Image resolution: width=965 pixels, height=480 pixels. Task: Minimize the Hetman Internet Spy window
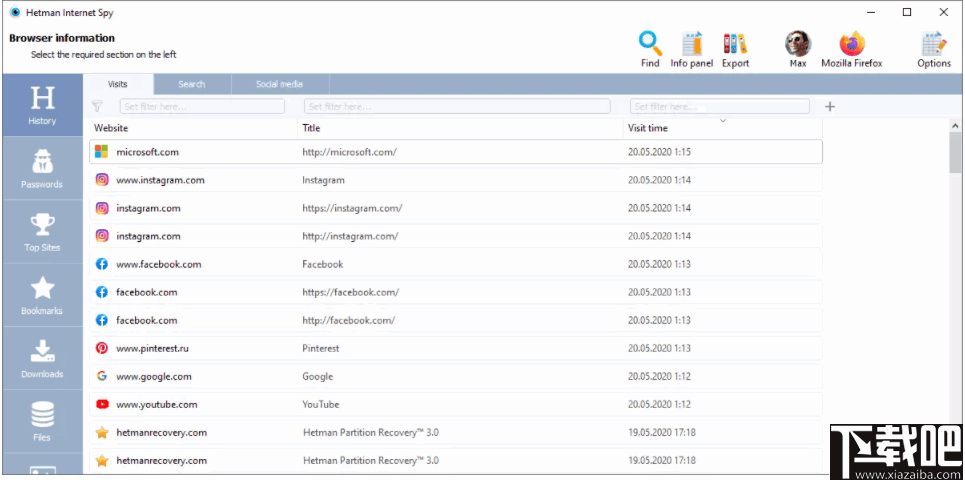(x=871, y=12)
